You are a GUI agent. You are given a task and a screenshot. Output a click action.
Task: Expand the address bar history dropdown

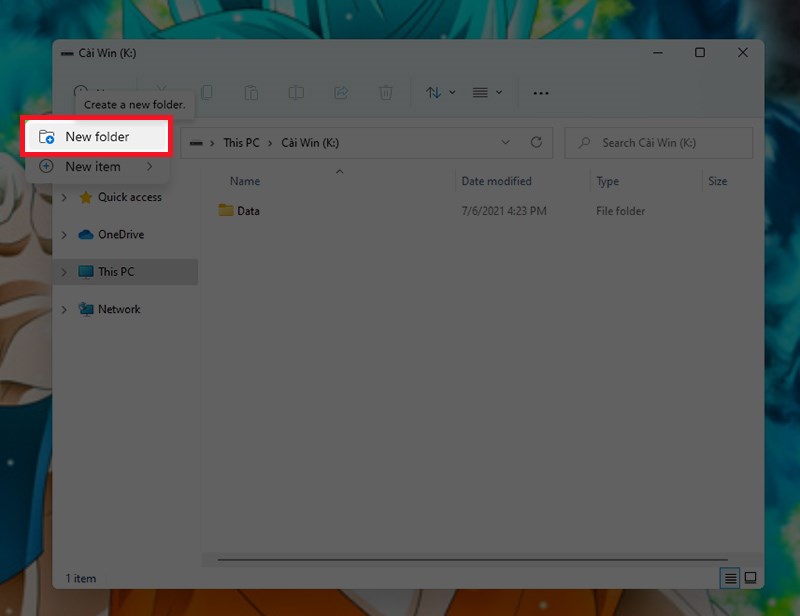click(506, 143)
